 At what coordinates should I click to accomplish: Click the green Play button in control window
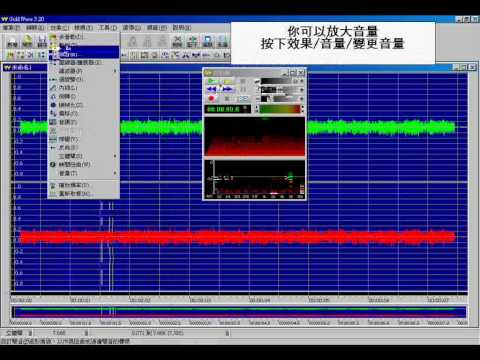click(212, 81)
